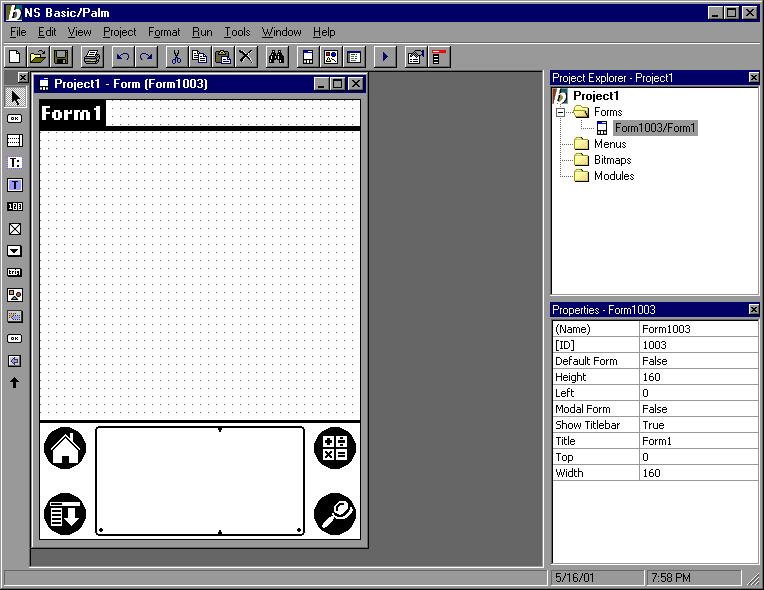Cut selection with the scissors icon
Image resolution: width=764 pixels, height=590 pixels.
click(x=176, y=57)
